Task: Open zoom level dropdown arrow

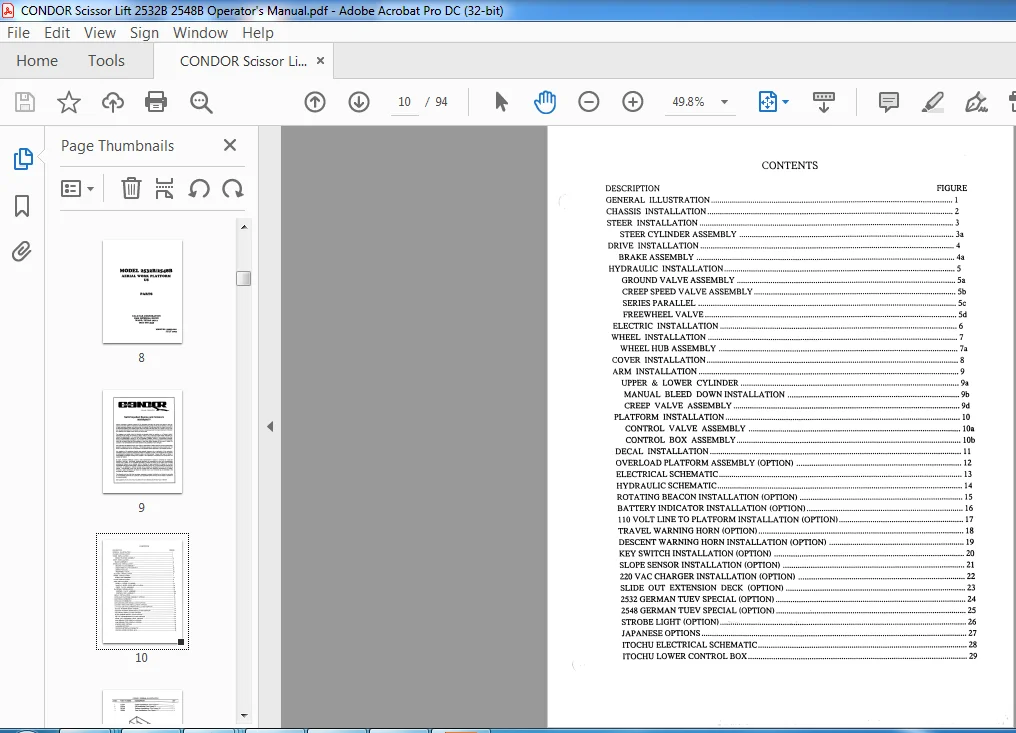Action: click(724, 102)
